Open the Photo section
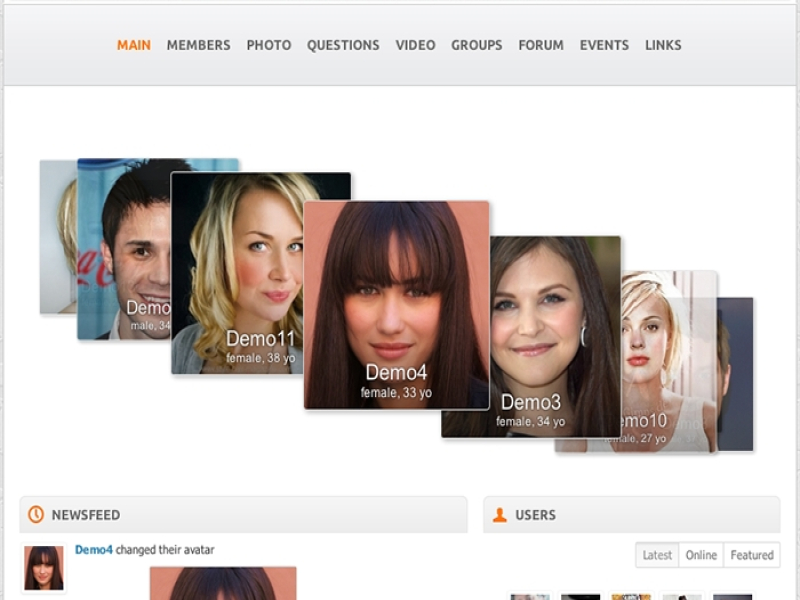This screenshot has height=600, width=800. pos(269,45)
